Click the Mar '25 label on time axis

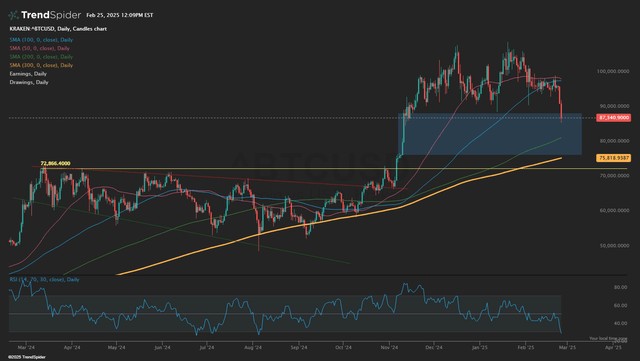pyautogui.click(x=567, y=348)
